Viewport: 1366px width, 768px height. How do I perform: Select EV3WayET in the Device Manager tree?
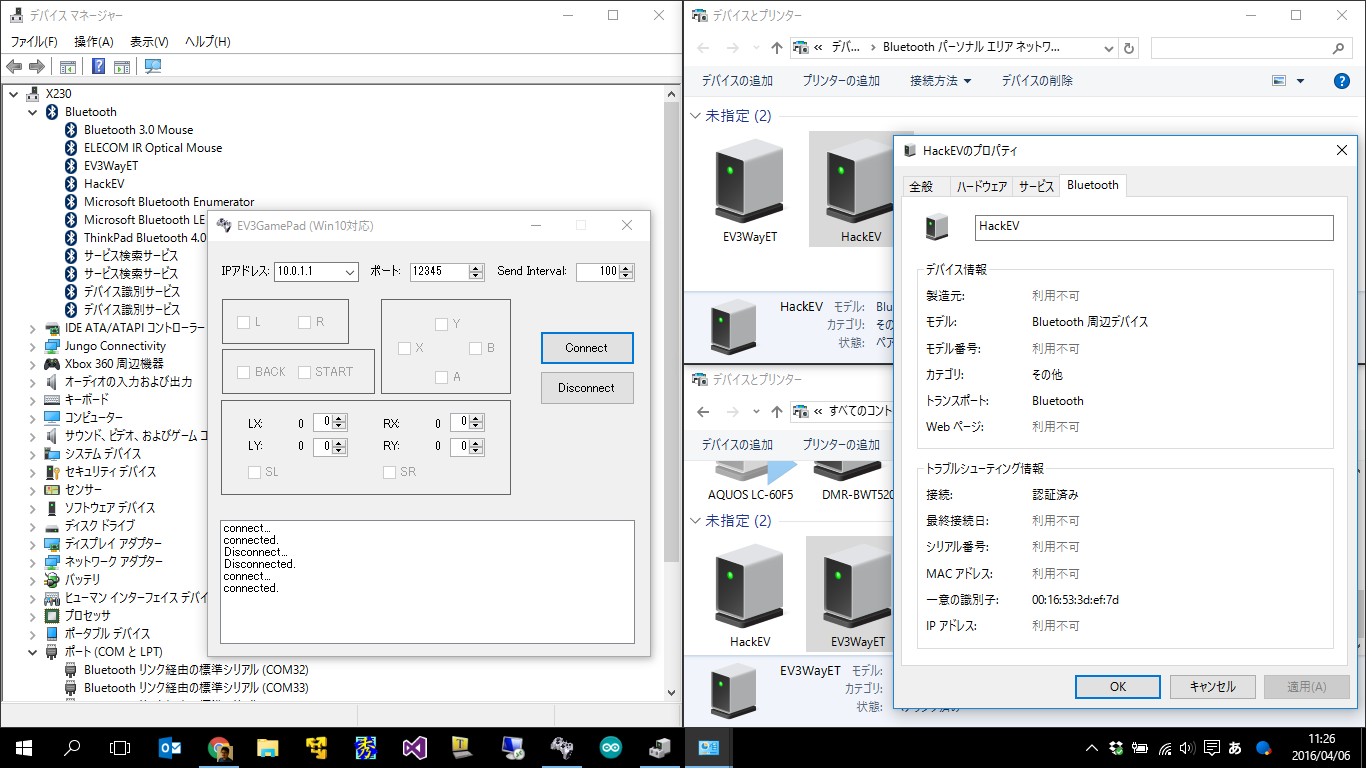point(111,166)
